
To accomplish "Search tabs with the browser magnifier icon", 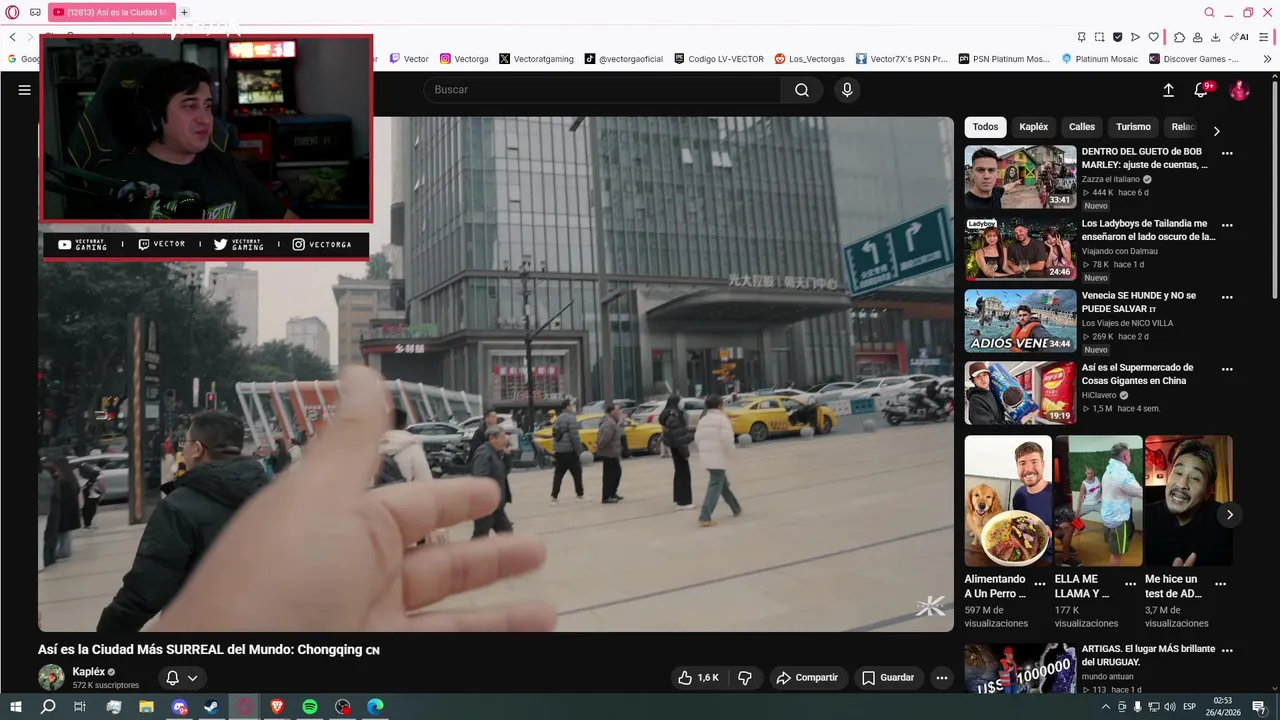I will [1209, 12].
